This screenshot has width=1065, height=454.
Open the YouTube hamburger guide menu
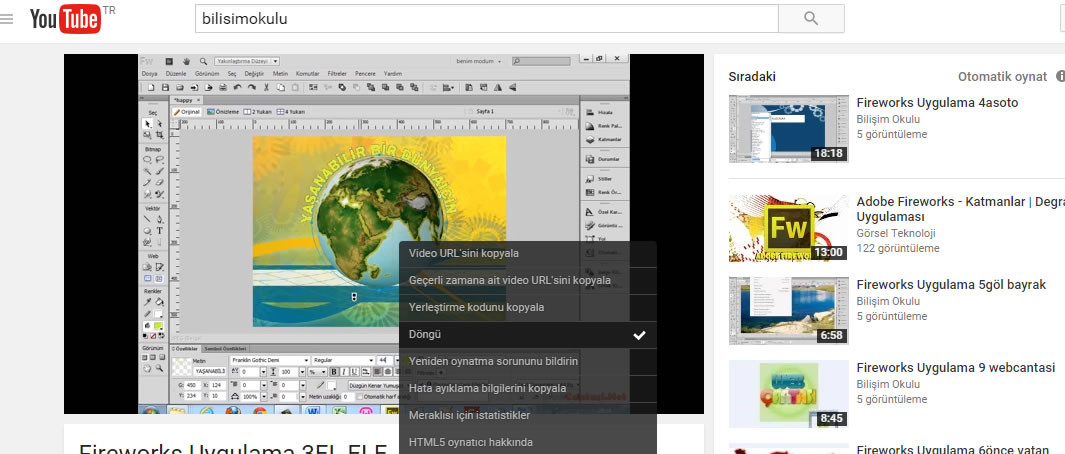(x=7, y=19)
